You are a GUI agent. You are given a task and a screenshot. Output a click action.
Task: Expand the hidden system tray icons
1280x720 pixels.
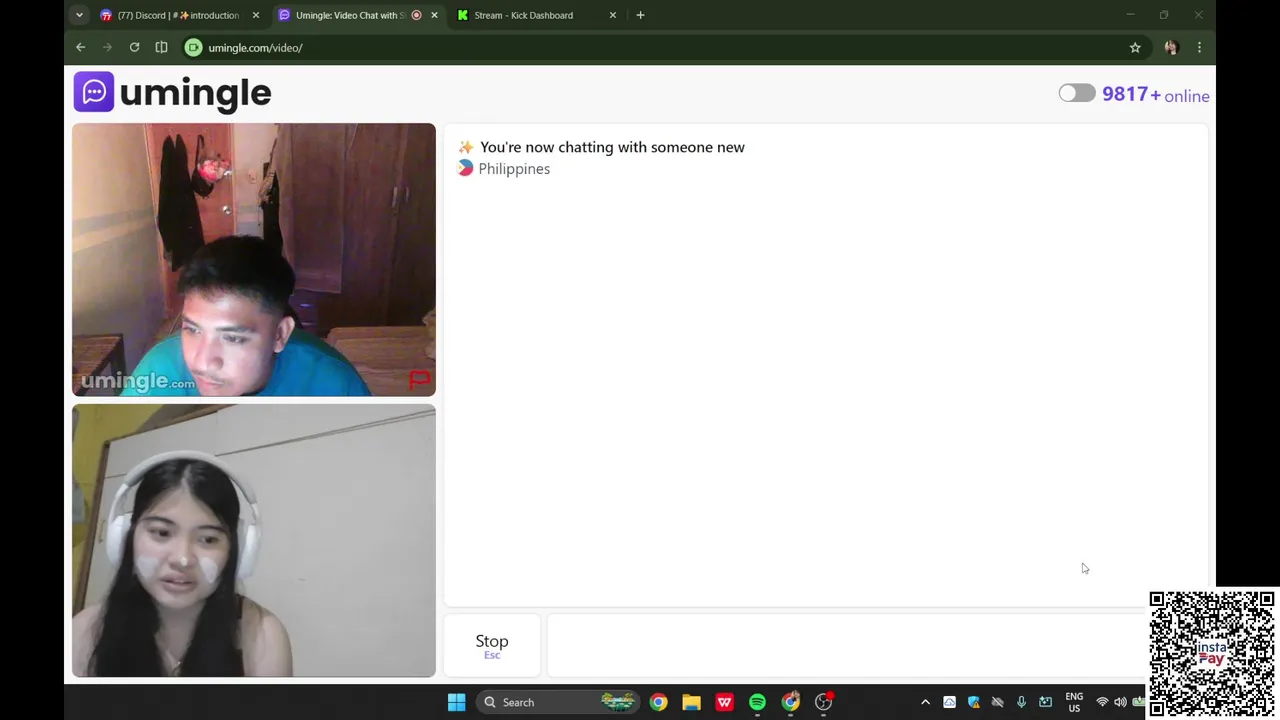(x=925, y=702)
